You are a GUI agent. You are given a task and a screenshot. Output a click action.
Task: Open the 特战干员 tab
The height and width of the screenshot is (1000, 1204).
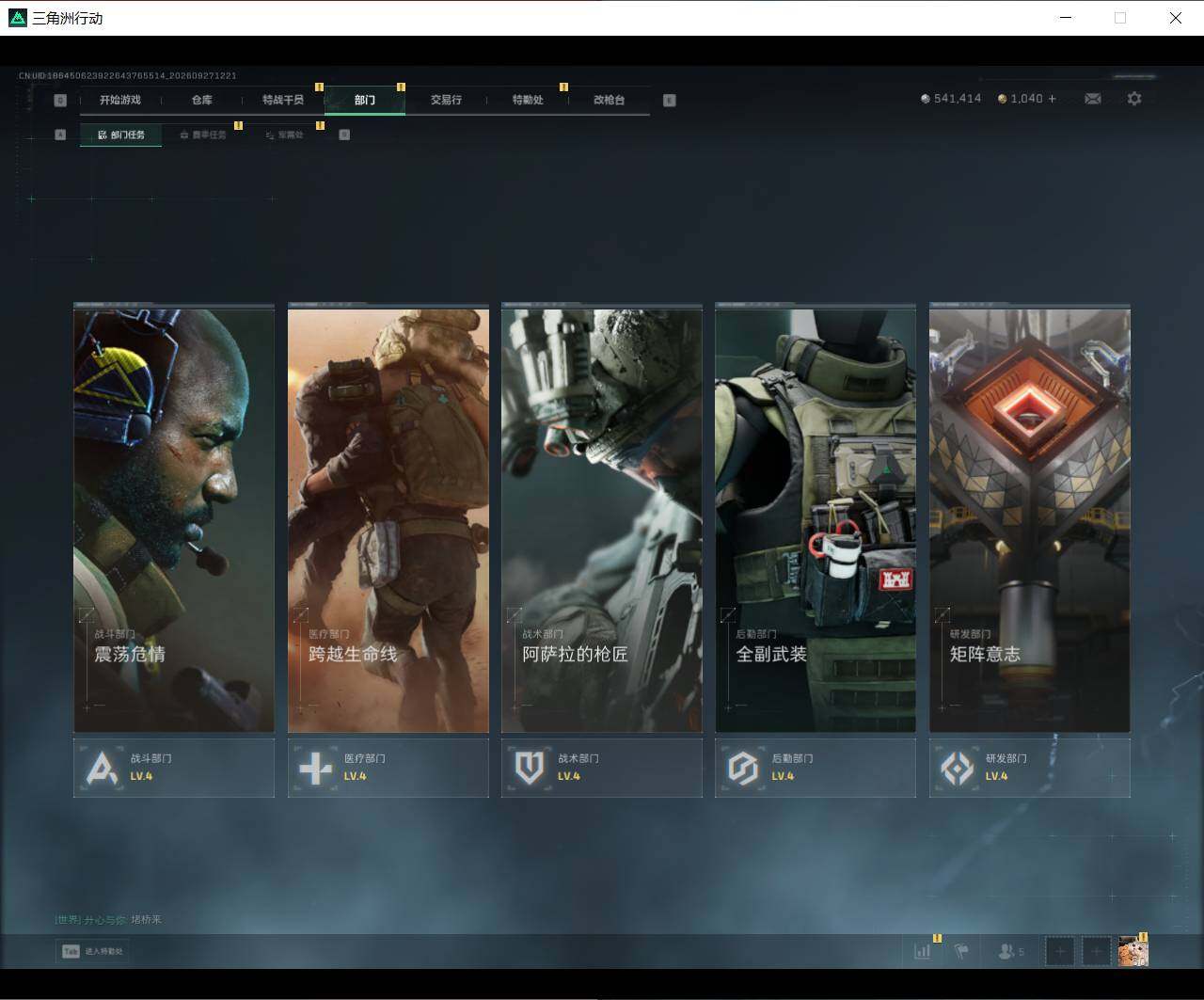[283, 100]
